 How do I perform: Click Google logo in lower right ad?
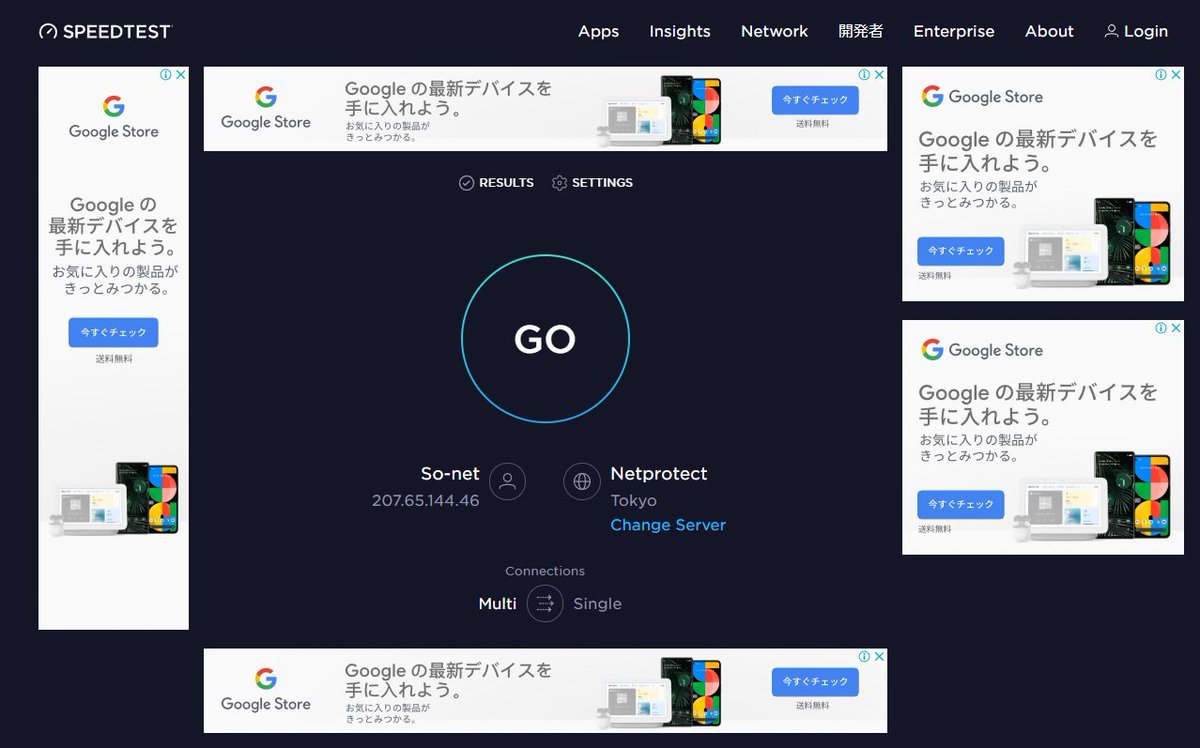tap(932, 349)
